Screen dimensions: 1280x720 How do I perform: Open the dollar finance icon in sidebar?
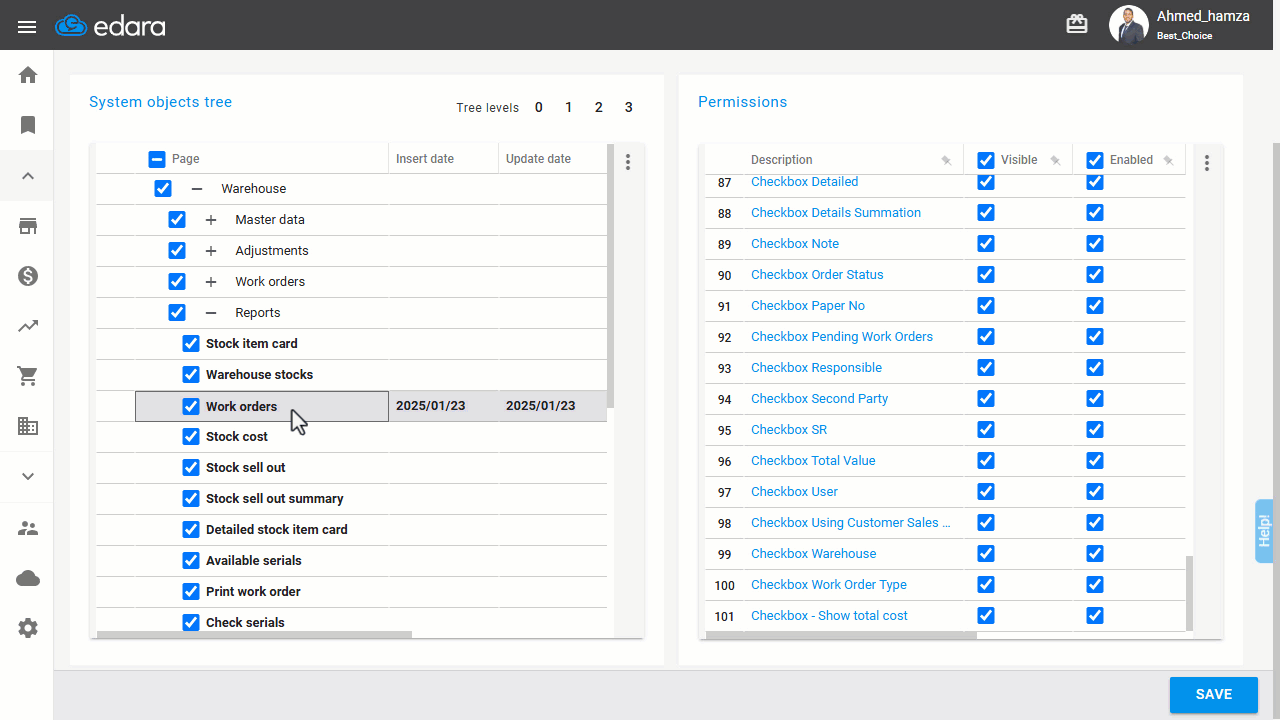(x=28, y=276)
